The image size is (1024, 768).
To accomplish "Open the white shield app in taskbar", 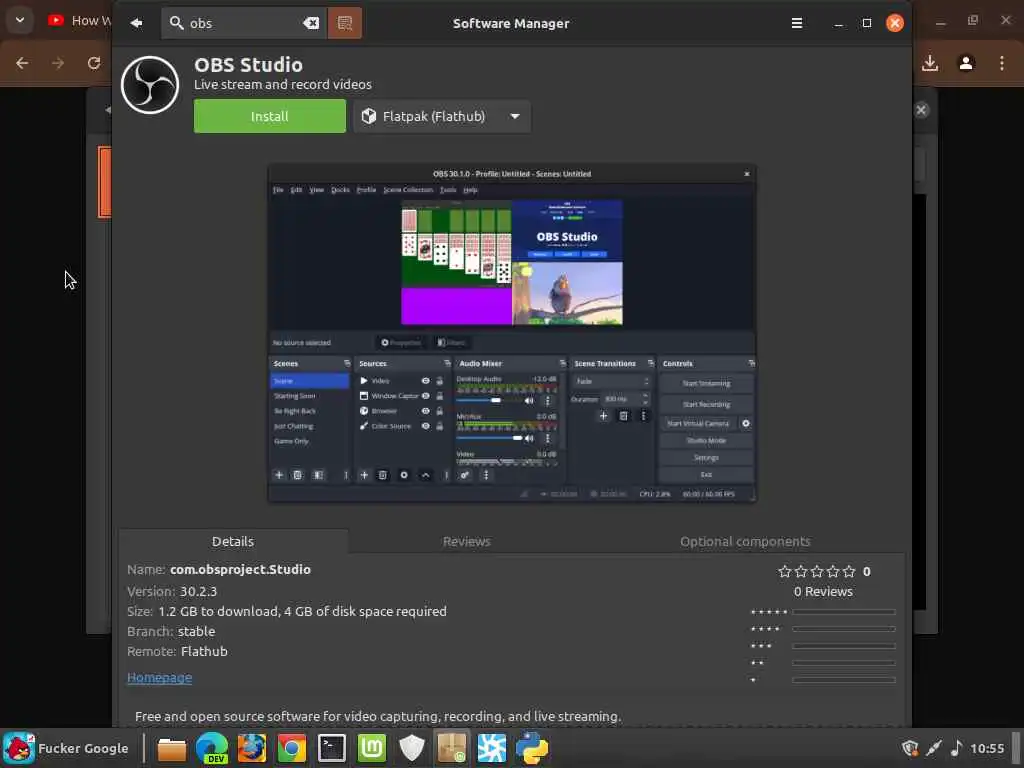I will 411,748.
